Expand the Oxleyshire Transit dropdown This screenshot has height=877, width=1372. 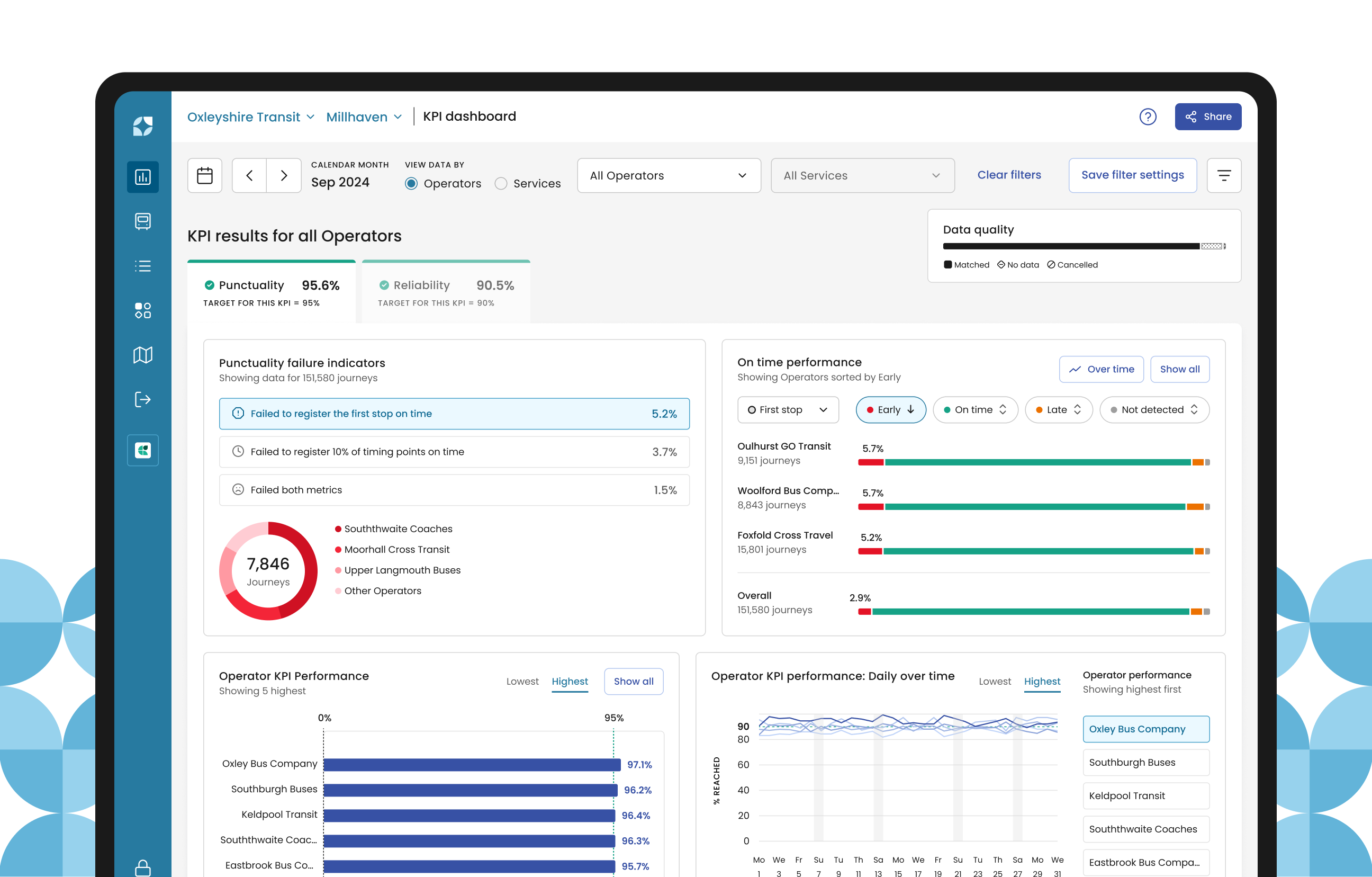tap(251, 117)
